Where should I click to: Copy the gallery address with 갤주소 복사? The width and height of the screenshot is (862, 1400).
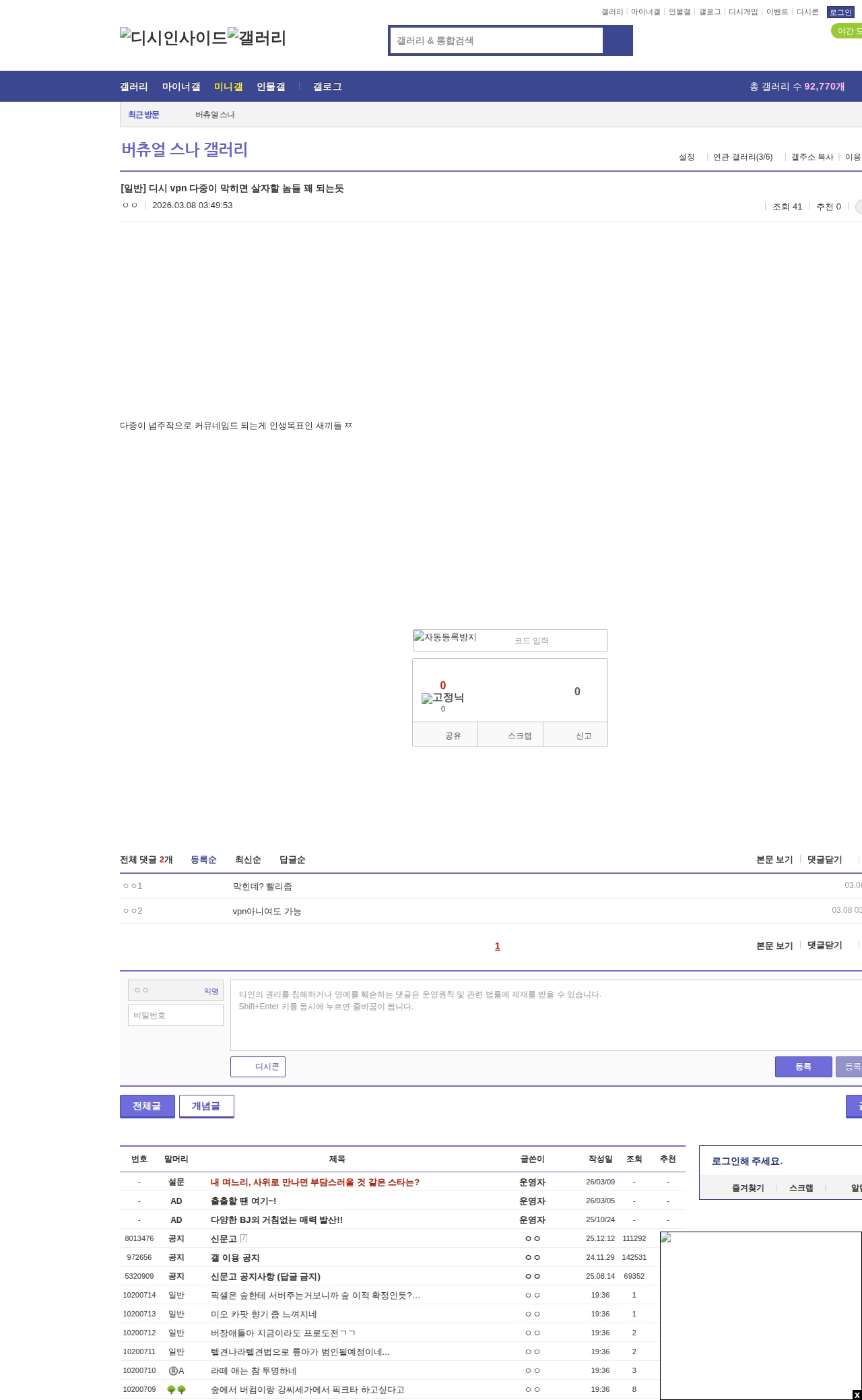pos(812,157)
